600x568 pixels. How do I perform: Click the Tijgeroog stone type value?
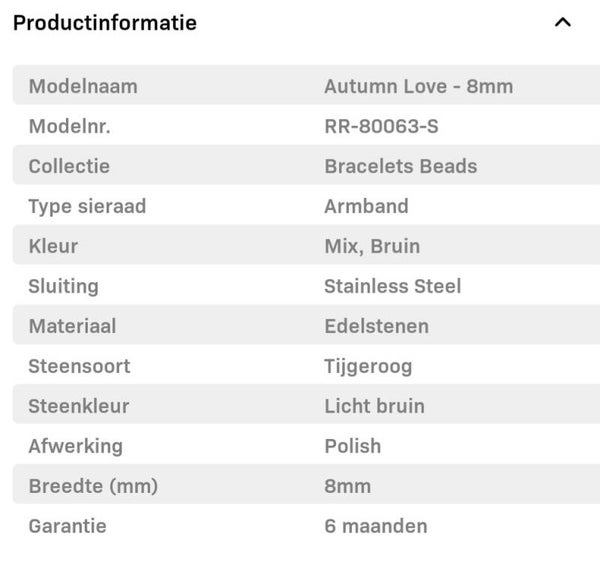pos(368,366)
